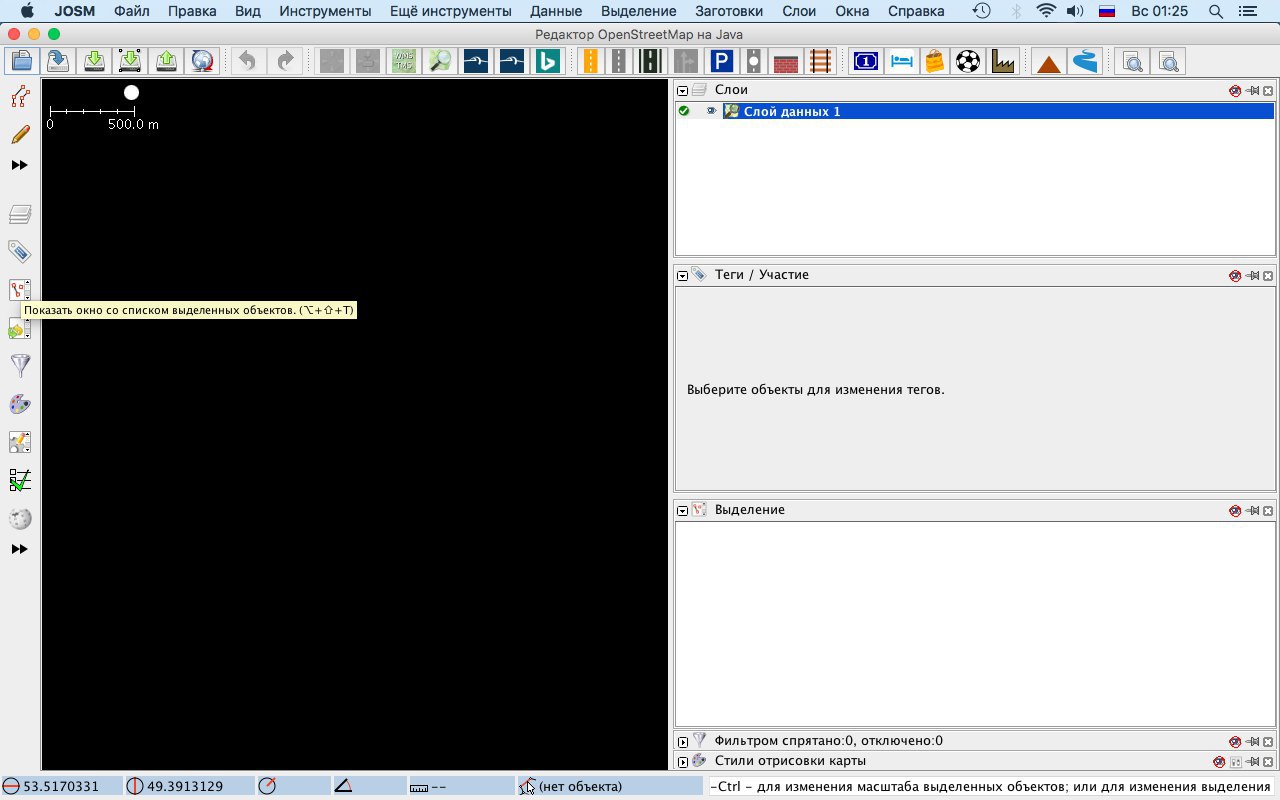Choose the brown peak triangle preset icon

point(1048,62)
